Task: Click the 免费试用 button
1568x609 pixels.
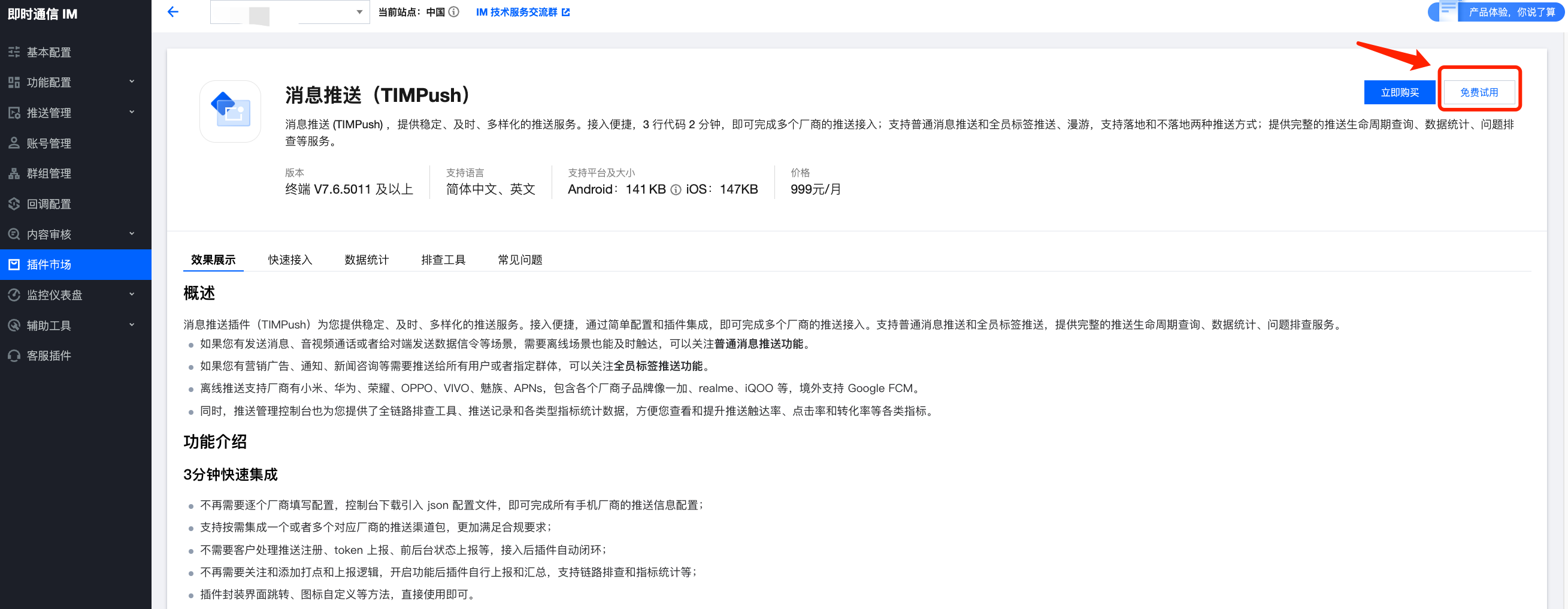Action: (1479, 92)
